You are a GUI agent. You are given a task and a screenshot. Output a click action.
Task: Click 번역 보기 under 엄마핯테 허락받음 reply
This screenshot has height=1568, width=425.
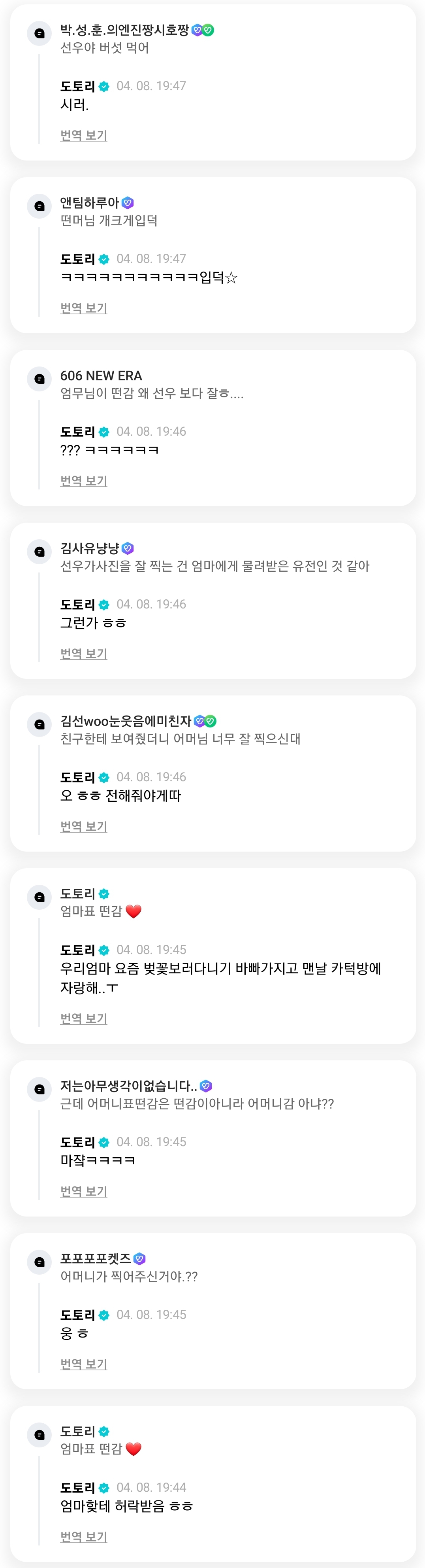(x=83, y=1537)
